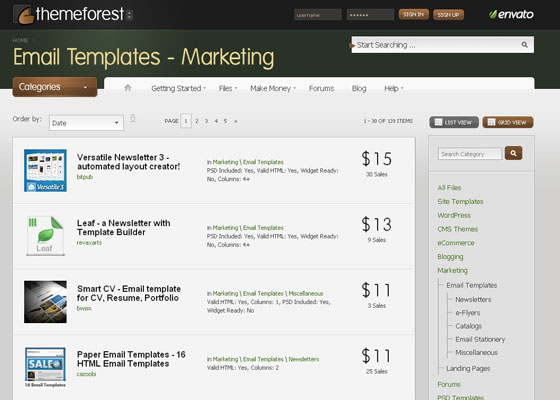Go to page 5 of results
The image size is (560, 400).
pos(225,121)
